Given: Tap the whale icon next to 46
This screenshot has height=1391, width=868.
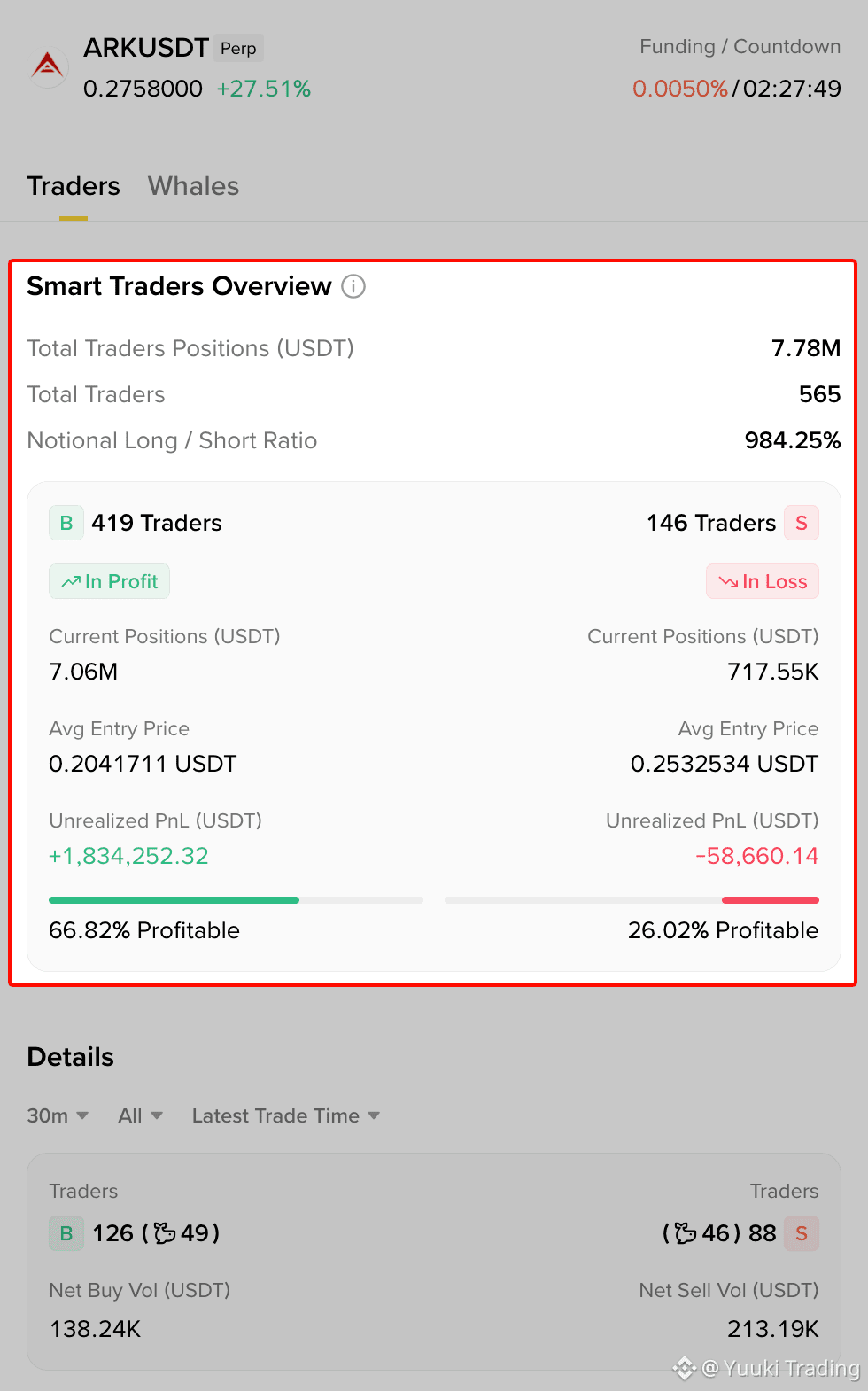Looking at the screenshot, I should [686, 1233].
